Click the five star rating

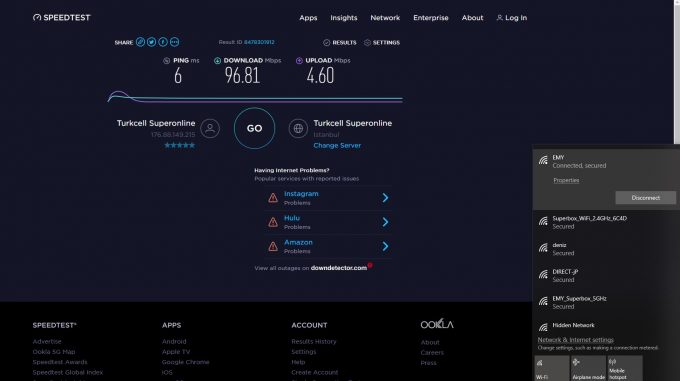point(180,145)
